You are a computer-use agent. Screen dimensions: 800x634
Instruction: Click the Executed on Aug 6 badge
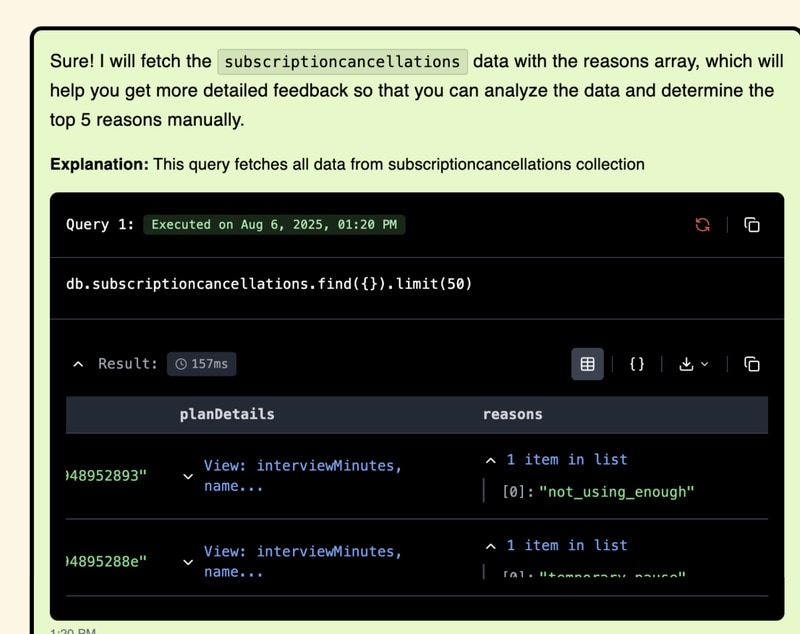[273, 224]
